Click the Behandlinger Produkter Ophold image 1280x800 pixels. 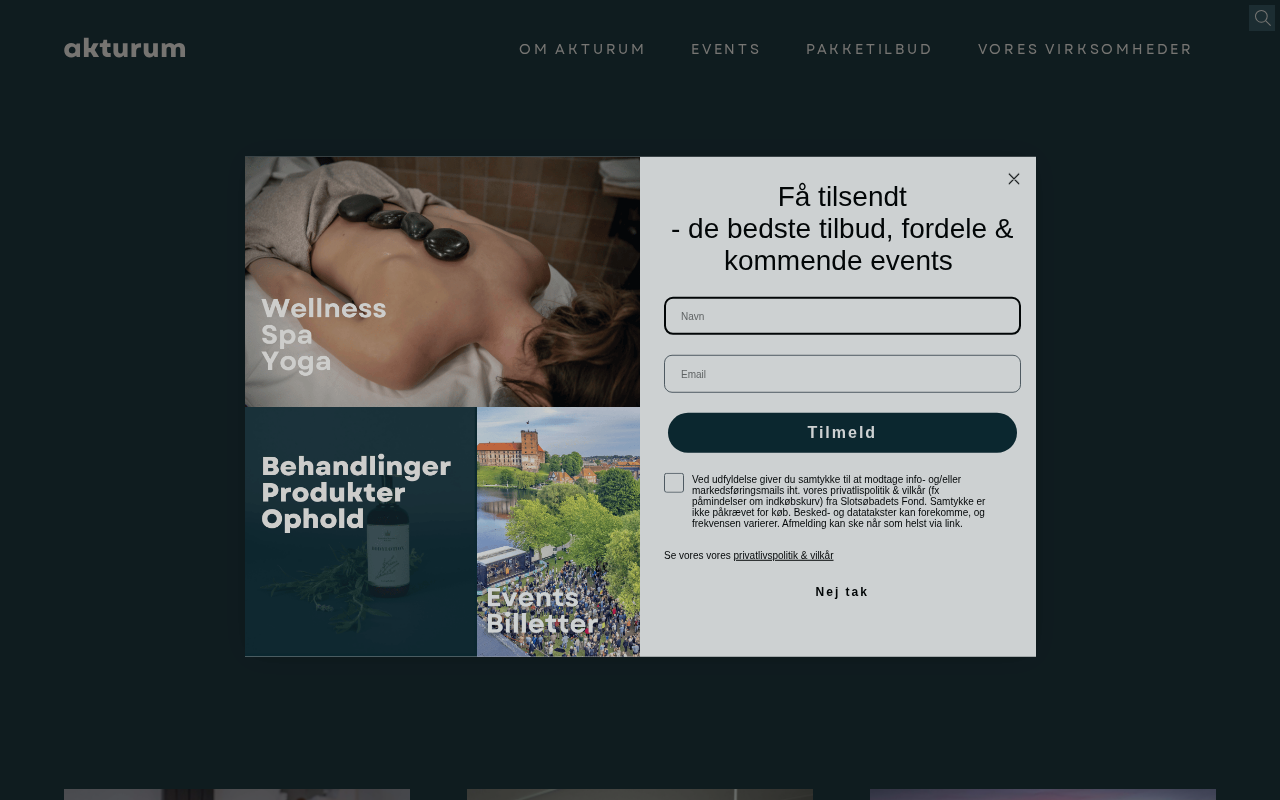(361, 532)
